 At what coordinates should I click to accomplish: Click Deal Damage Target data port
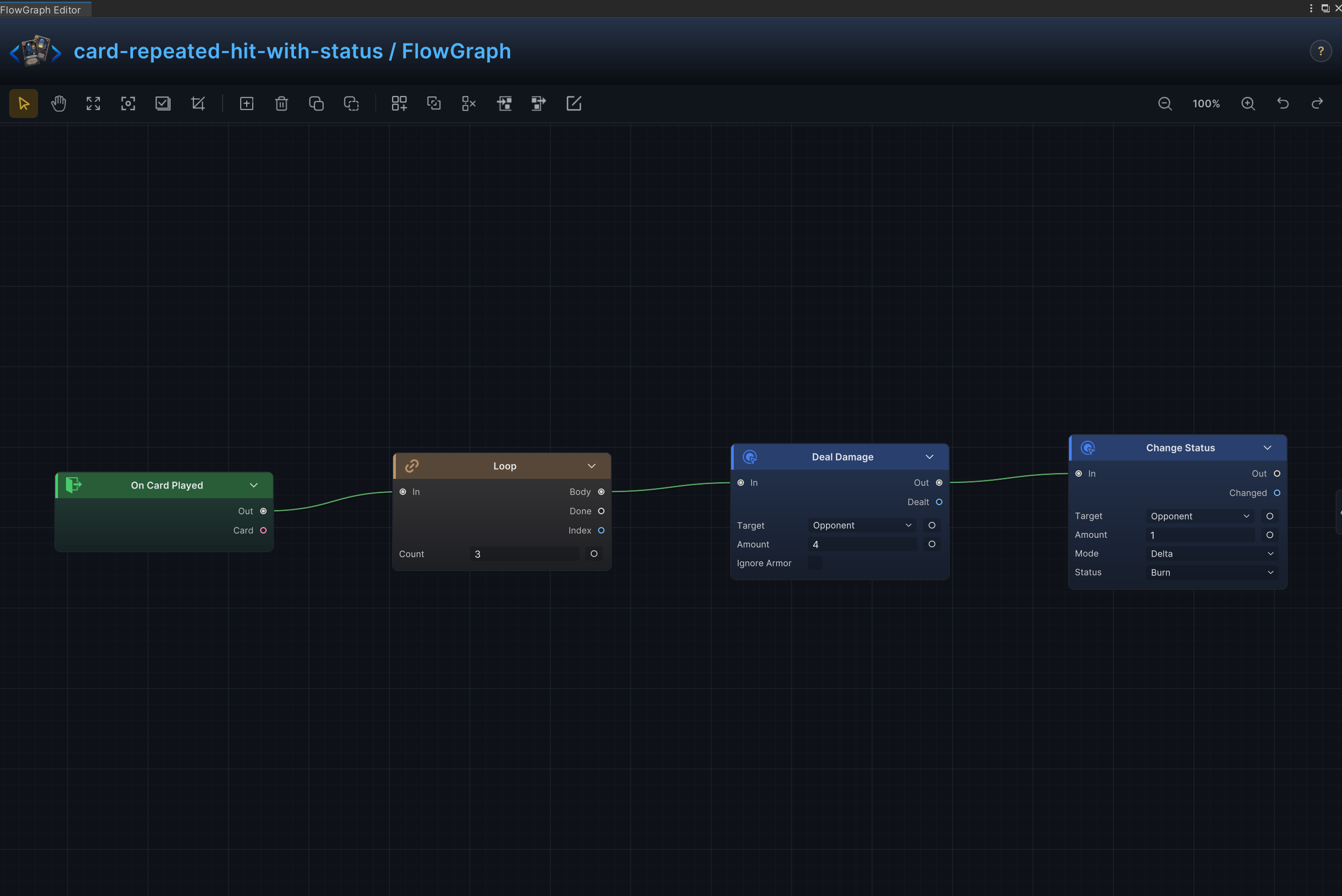(x=932, y=525)
